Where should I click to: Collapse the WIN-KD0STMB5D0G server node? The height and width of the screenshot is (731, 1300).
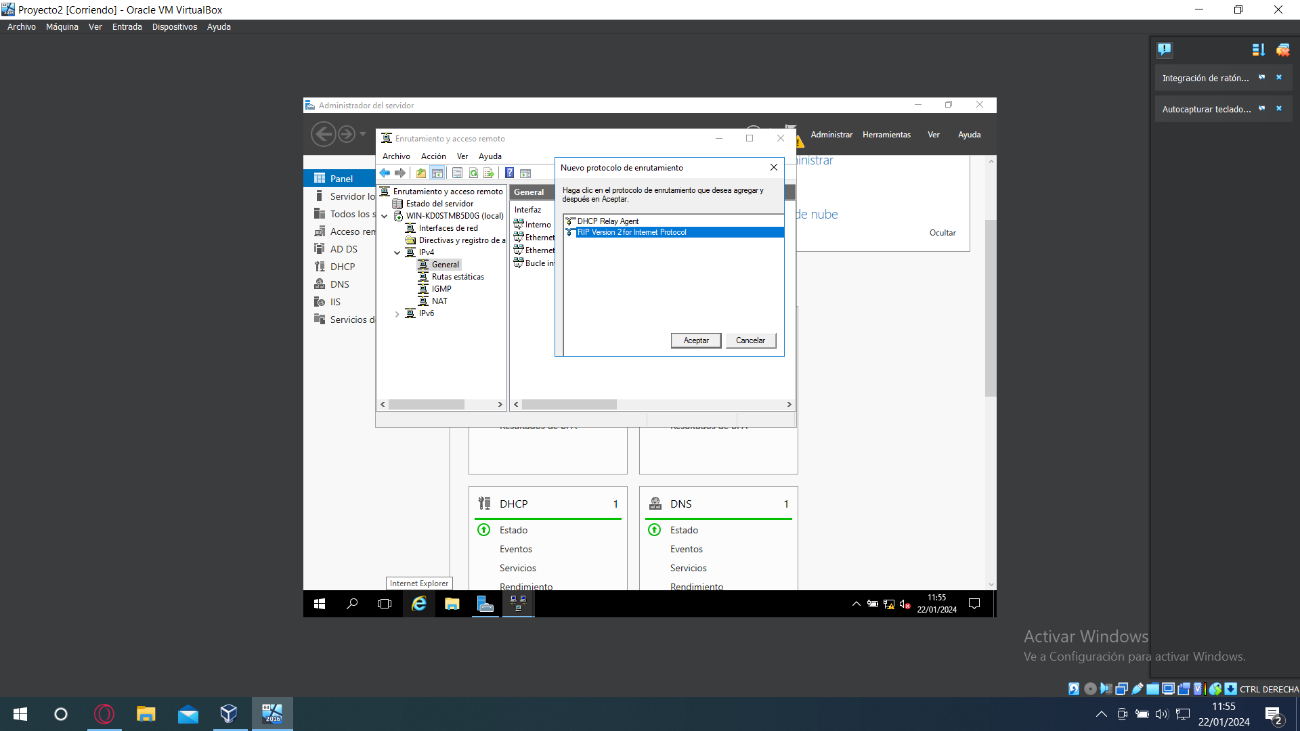(385, 215)
